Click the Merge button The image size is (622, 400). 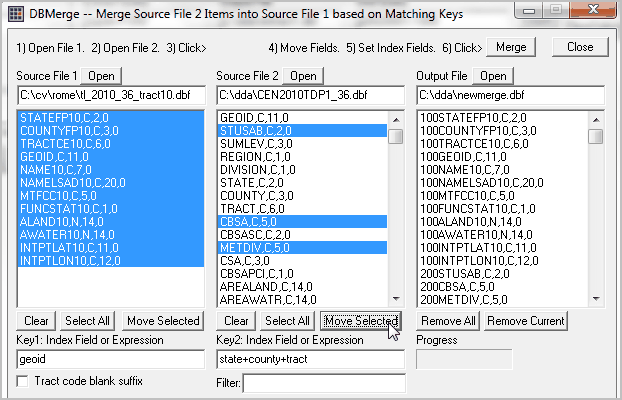(511, 47)
